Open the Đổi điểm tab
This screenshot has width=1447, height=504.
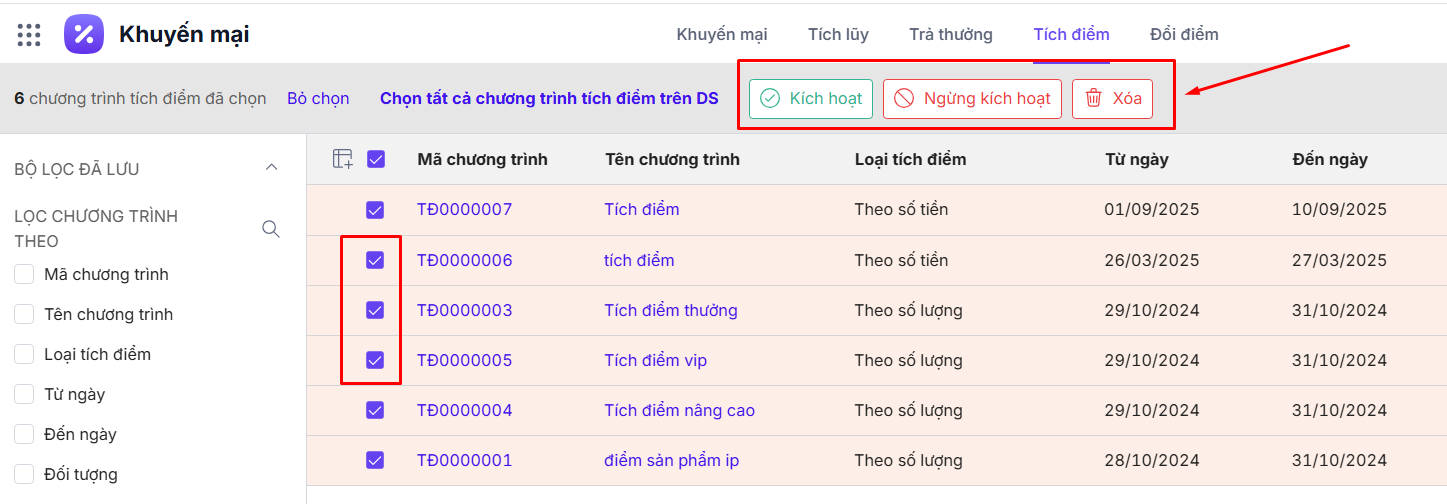click(x=1184, y=35)
